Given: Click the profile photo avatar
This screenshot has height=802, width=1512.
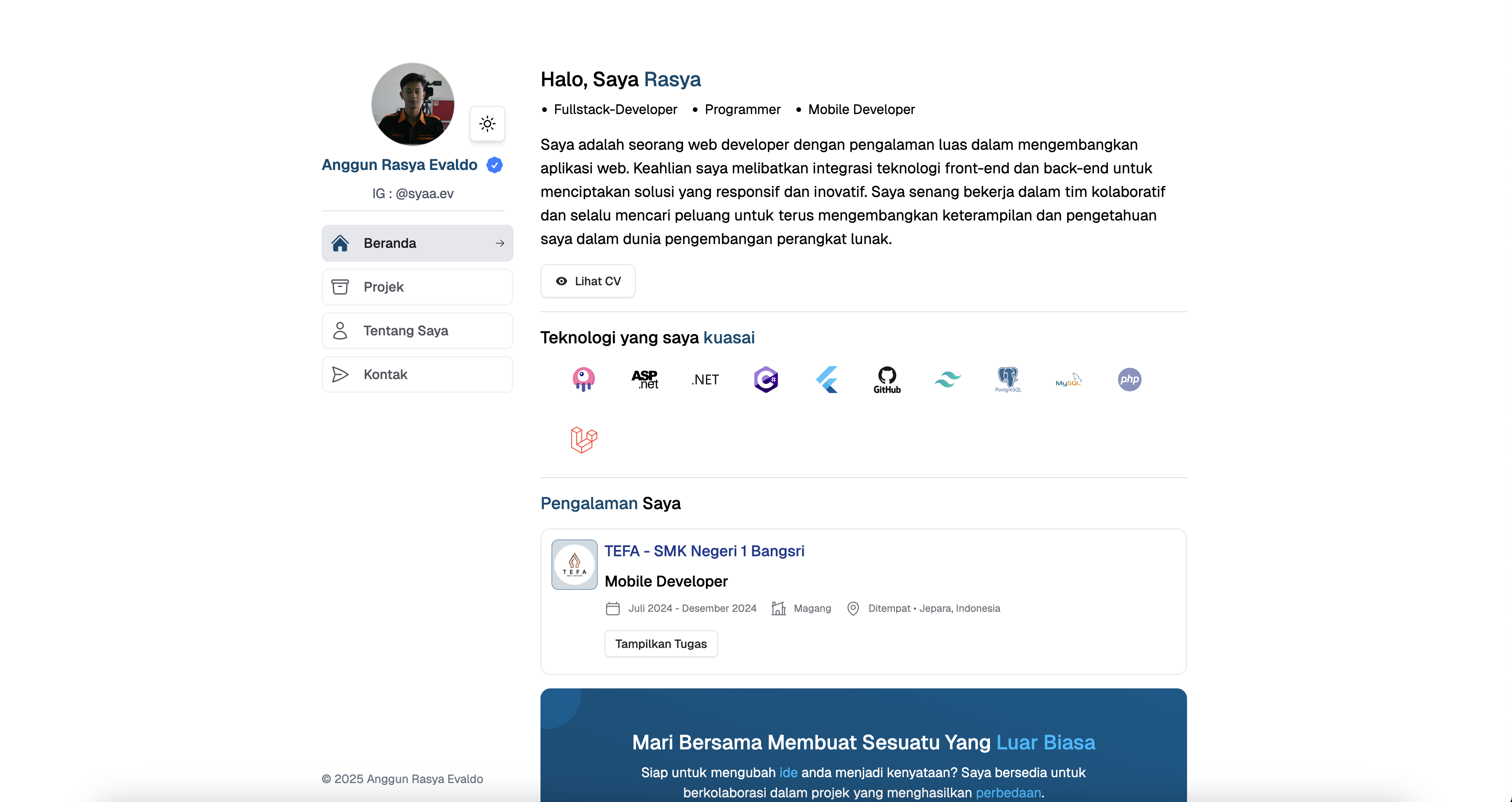Looking at the screenshot, I should [413, 104].
